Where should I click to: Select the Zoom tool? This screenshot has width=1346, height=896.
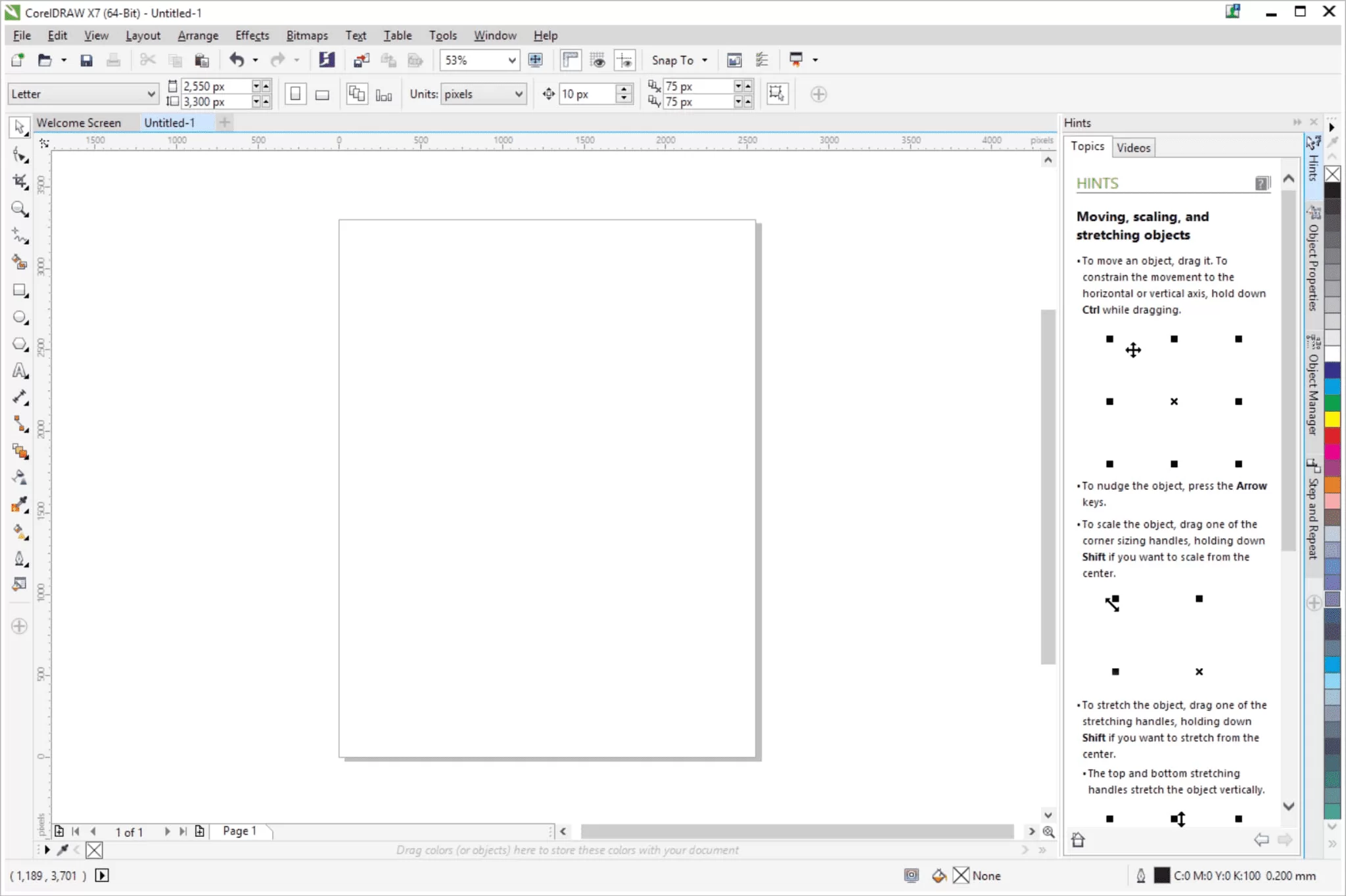(19, 208)
